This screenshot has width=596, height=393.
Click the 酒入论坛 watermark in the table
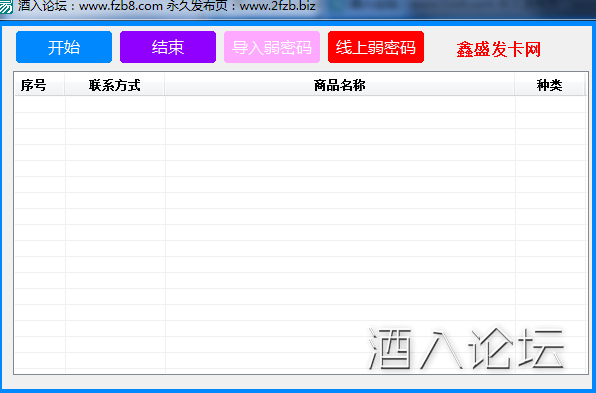(466, 349)
